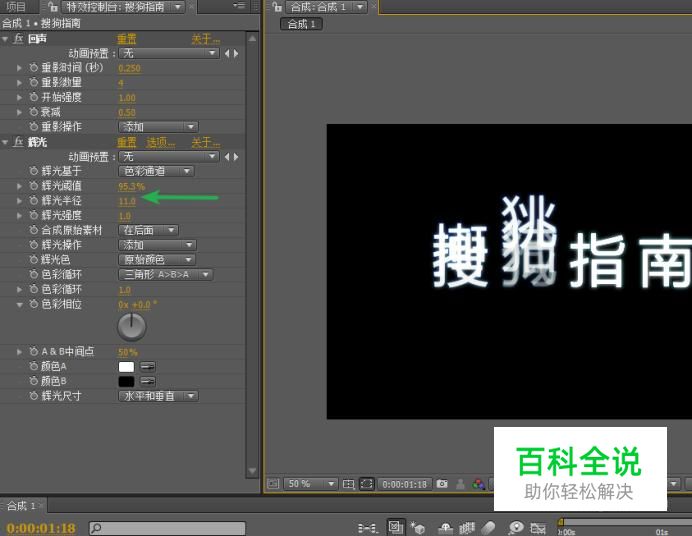Open the 合成原始素材 在后面 dropdown
This screenshot has height=536, width=692.
pos(148,230)
